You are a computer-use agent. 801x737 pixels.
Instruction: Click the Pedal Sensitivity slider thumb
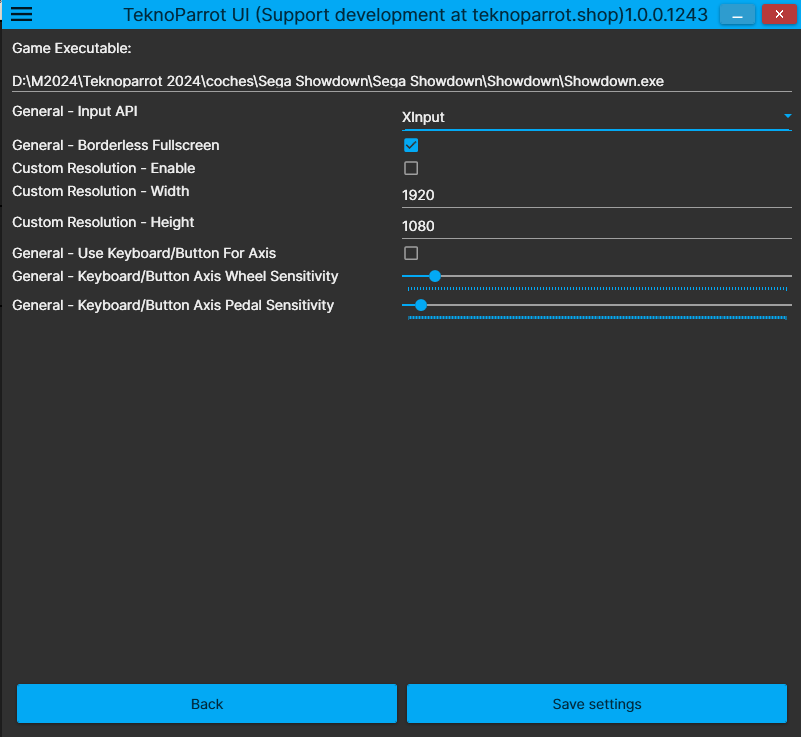pos(420,305)
